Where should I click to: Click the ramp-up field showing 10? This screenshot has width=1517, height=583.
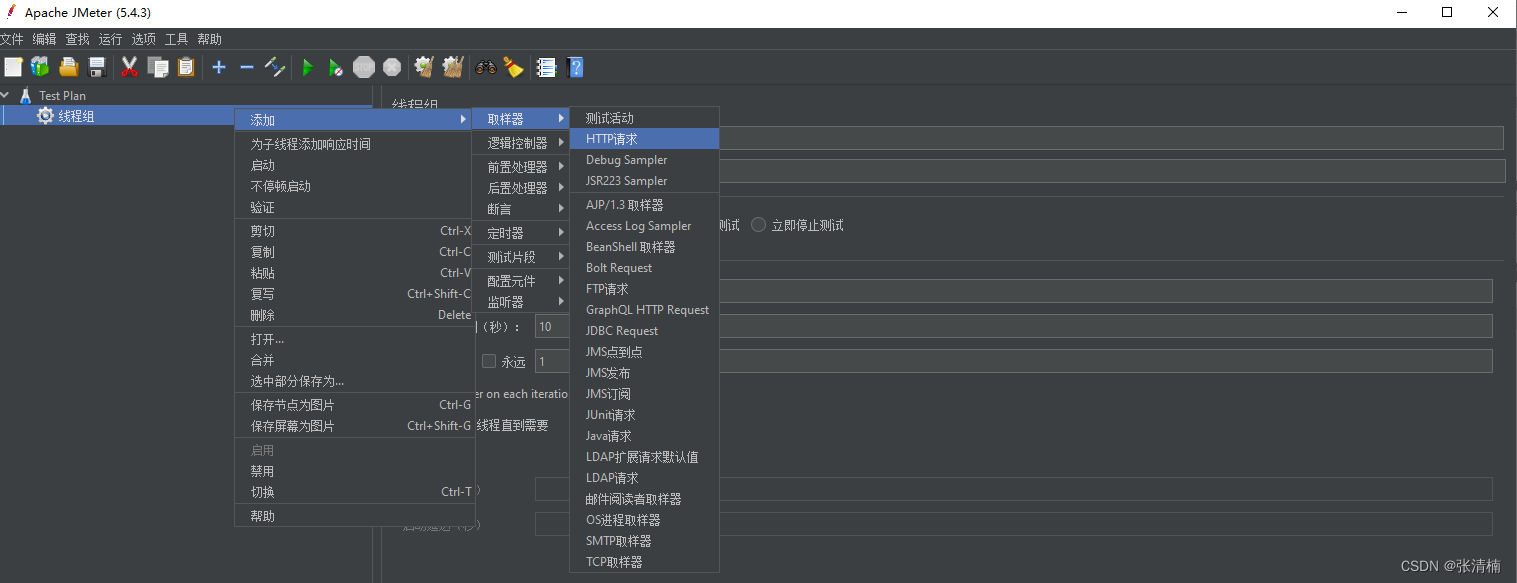pos(1014,326)
